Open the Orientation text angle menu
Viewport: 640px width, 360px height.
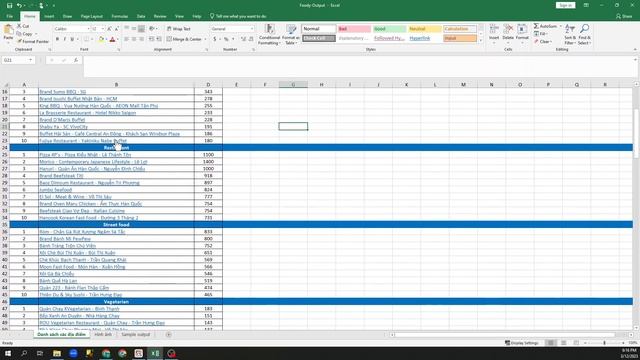153,29
